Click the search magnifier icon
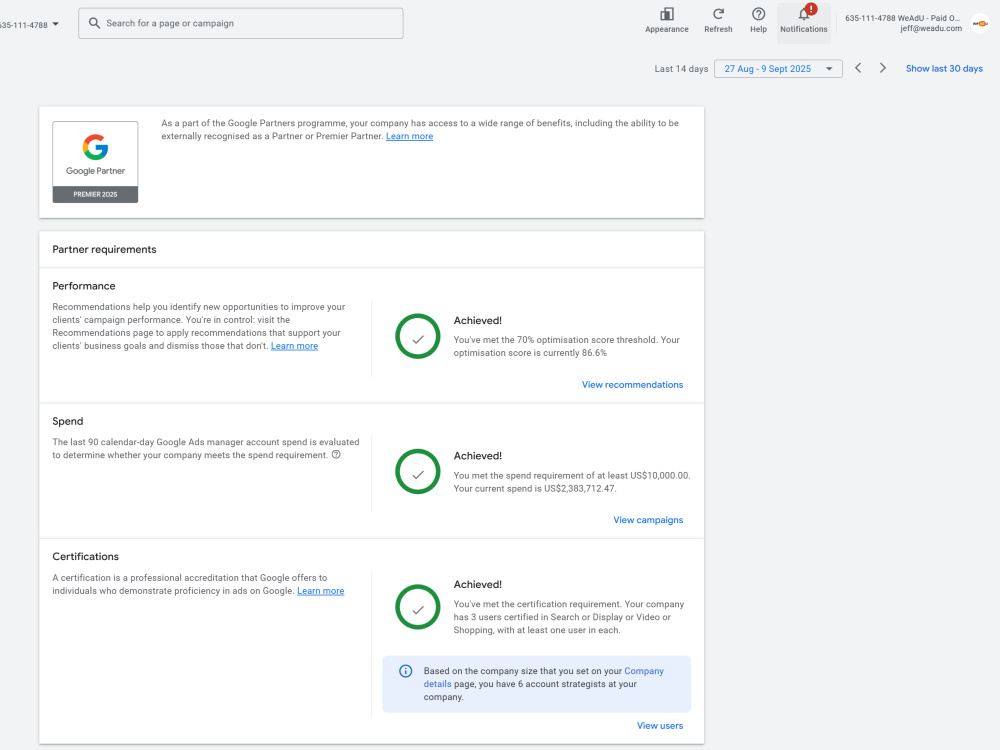1000x750 pixels. [94, 23]
